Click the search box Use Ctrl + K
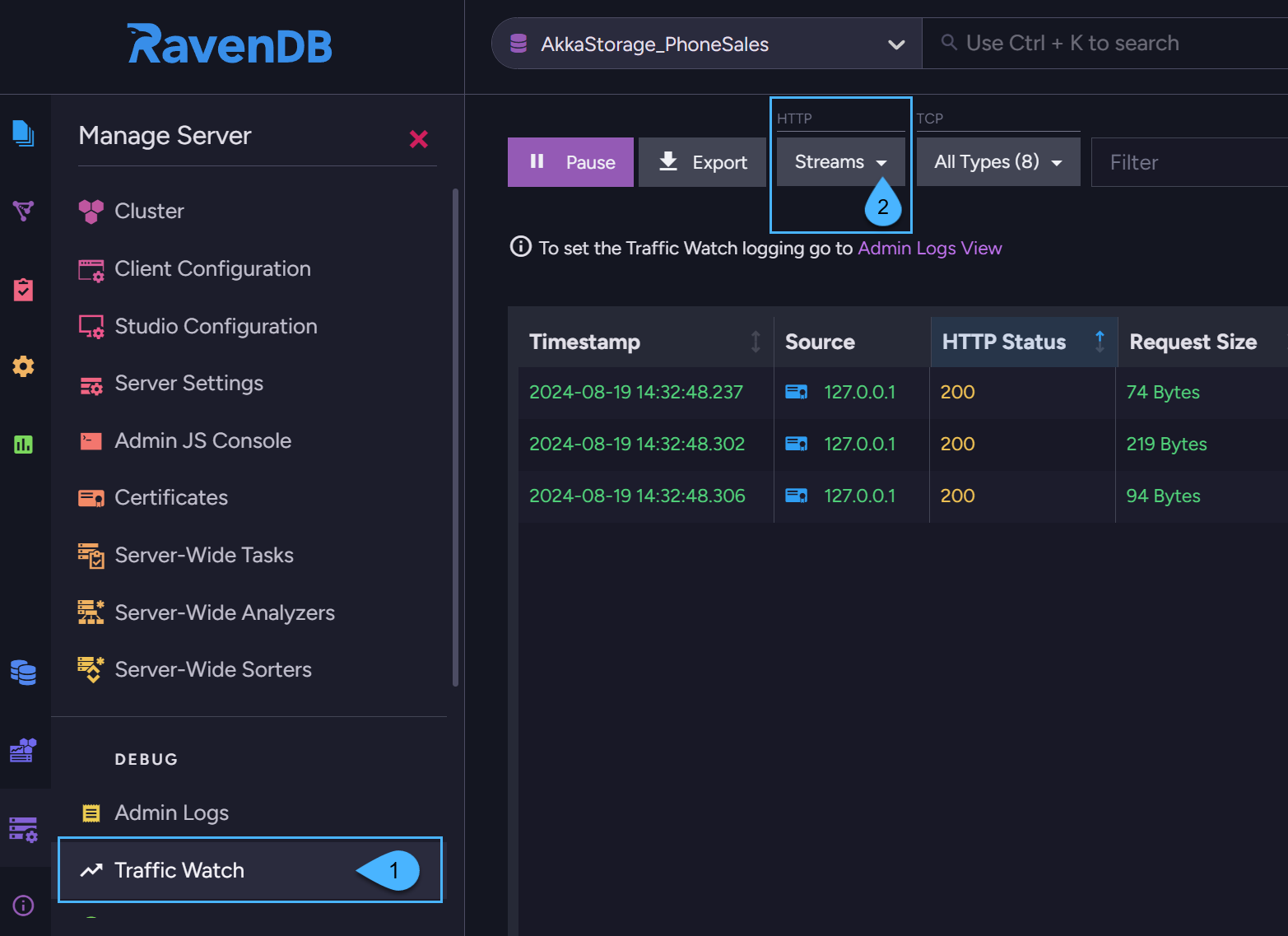 tap(1104, 44)
